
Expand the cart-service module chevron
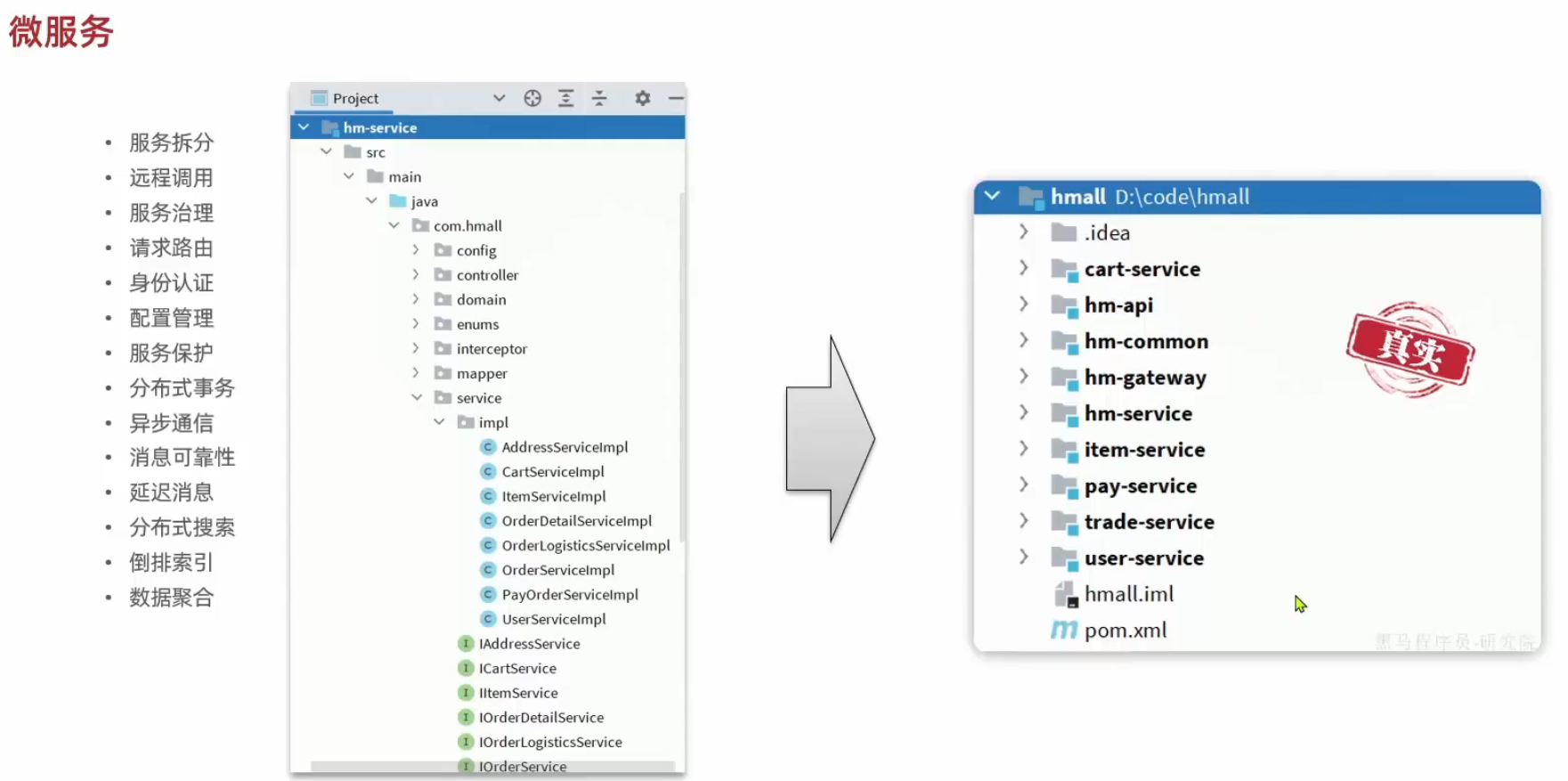tap(1023, 268)
